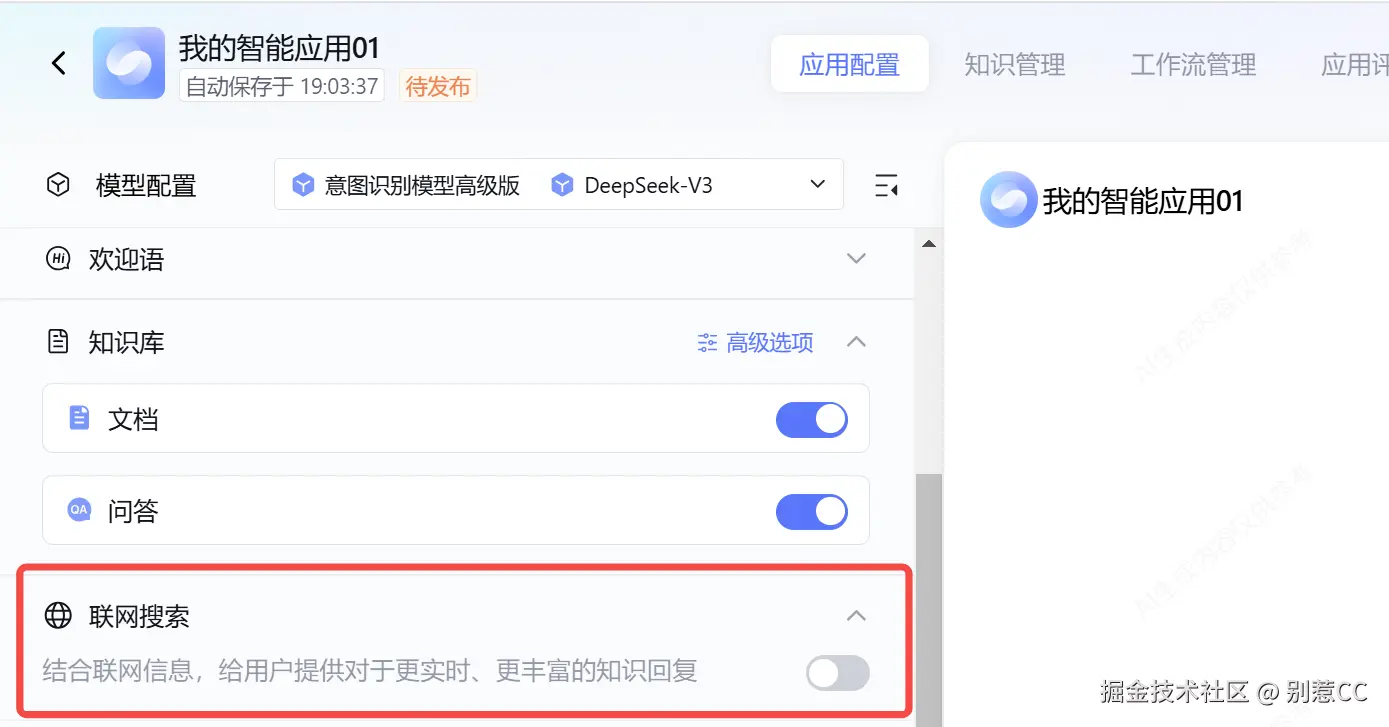The width and height of the screenshot is (1389, 727).
Task: Disable the 问答 knowledge base toggle
Action: (x=812, y=512)
